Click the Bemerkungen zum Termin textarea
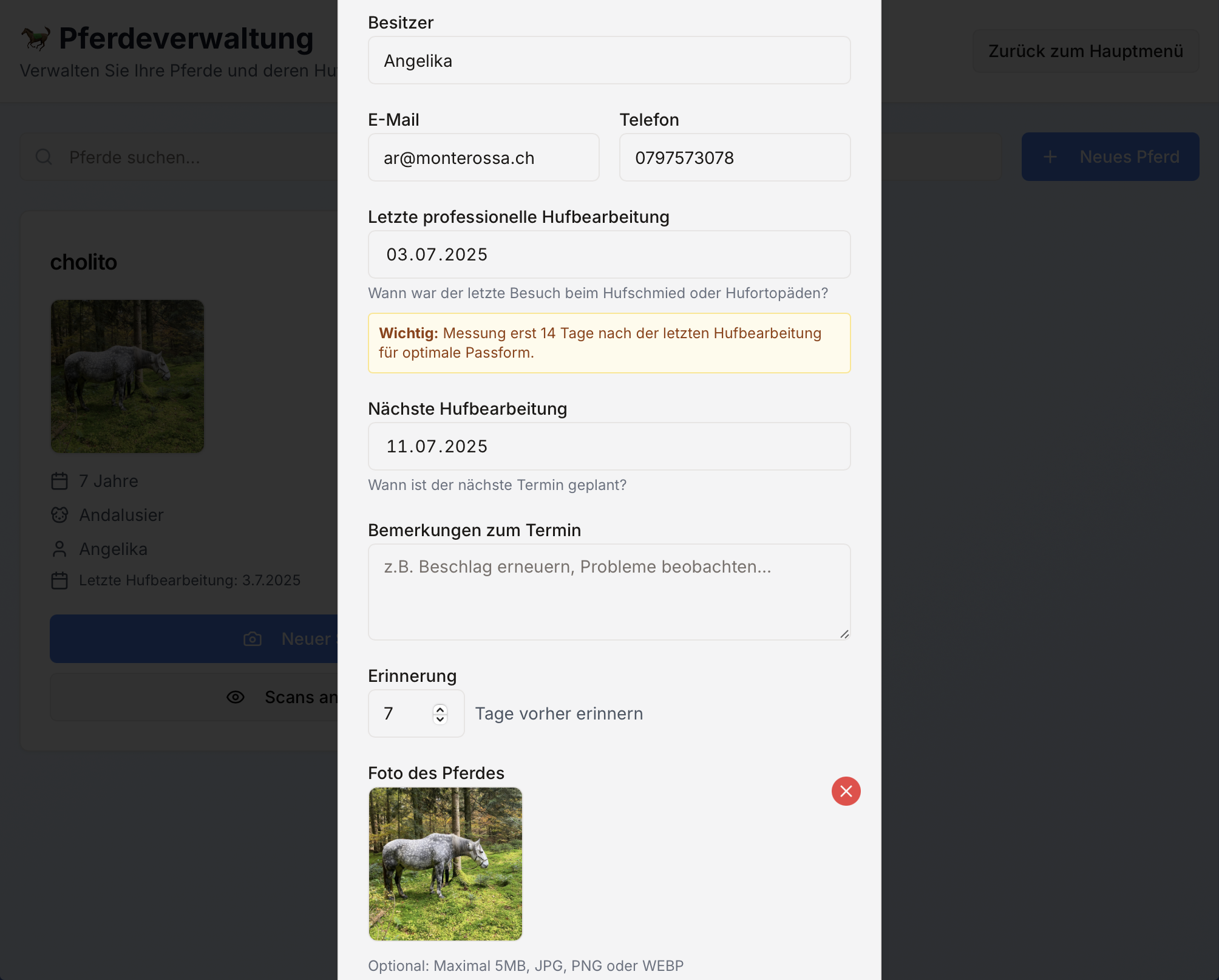The width and height of the screenshot is (1219, 980). pos(609,592)
